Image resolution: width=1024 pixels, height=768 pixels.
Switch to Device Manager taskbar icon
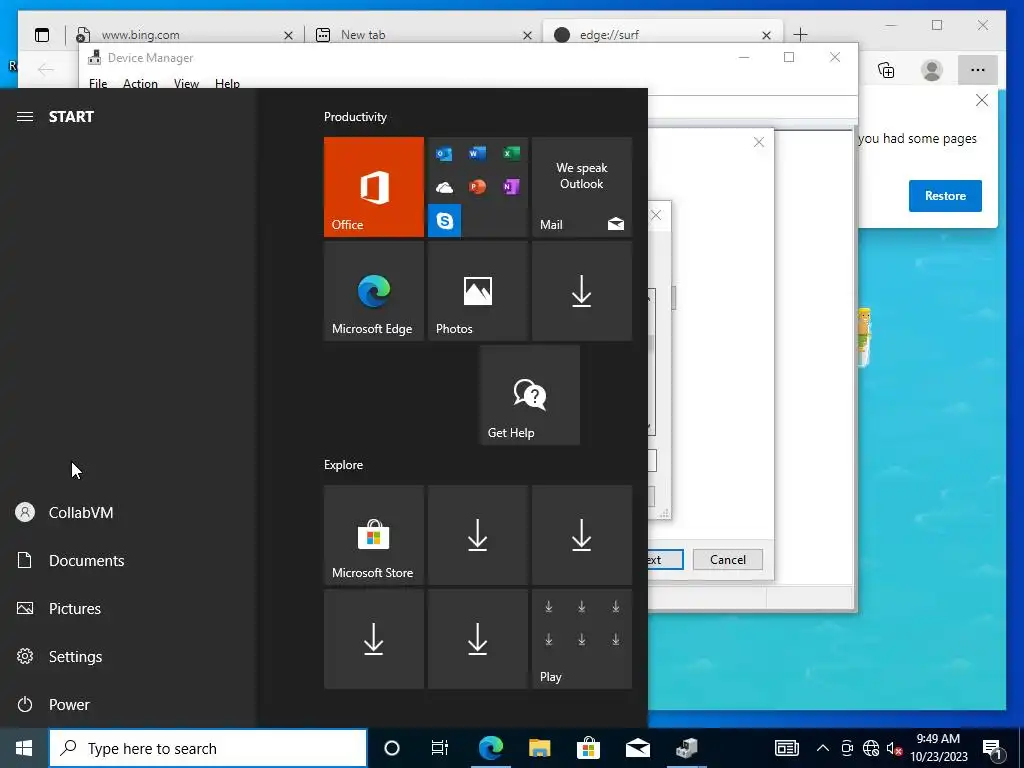(686, 748)
